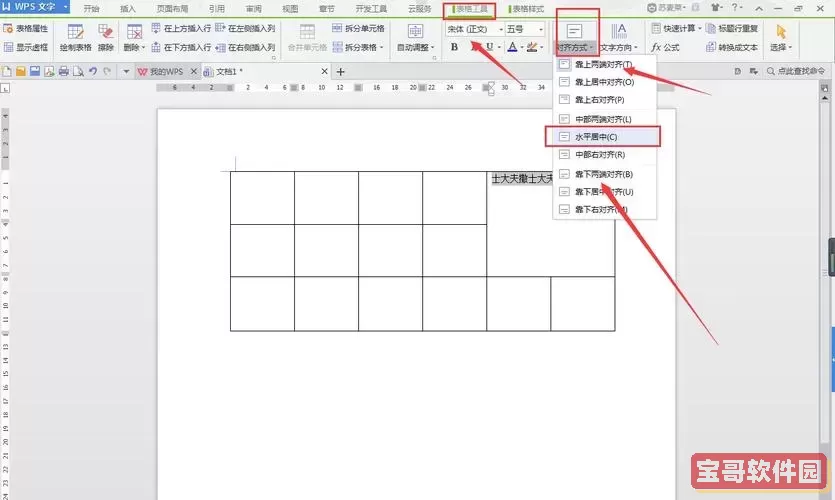Click the top-left empty table cell
Viewport: 835px width, 500px height.
pyautogui.click(x=262, y=198)
